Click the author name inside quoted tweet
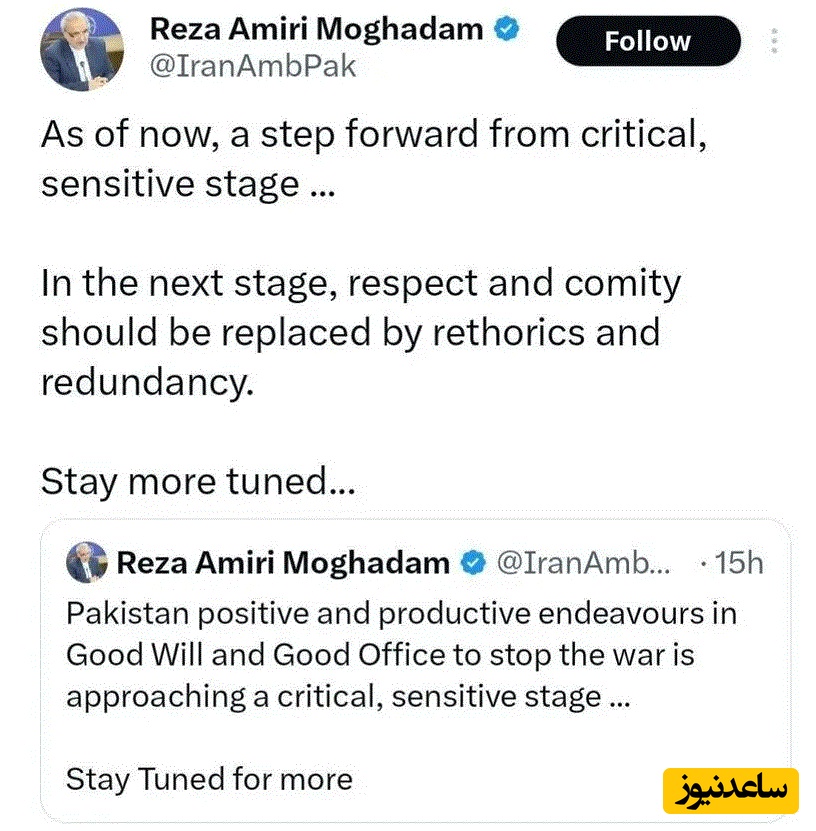The image size is (816, 831). 283,563
